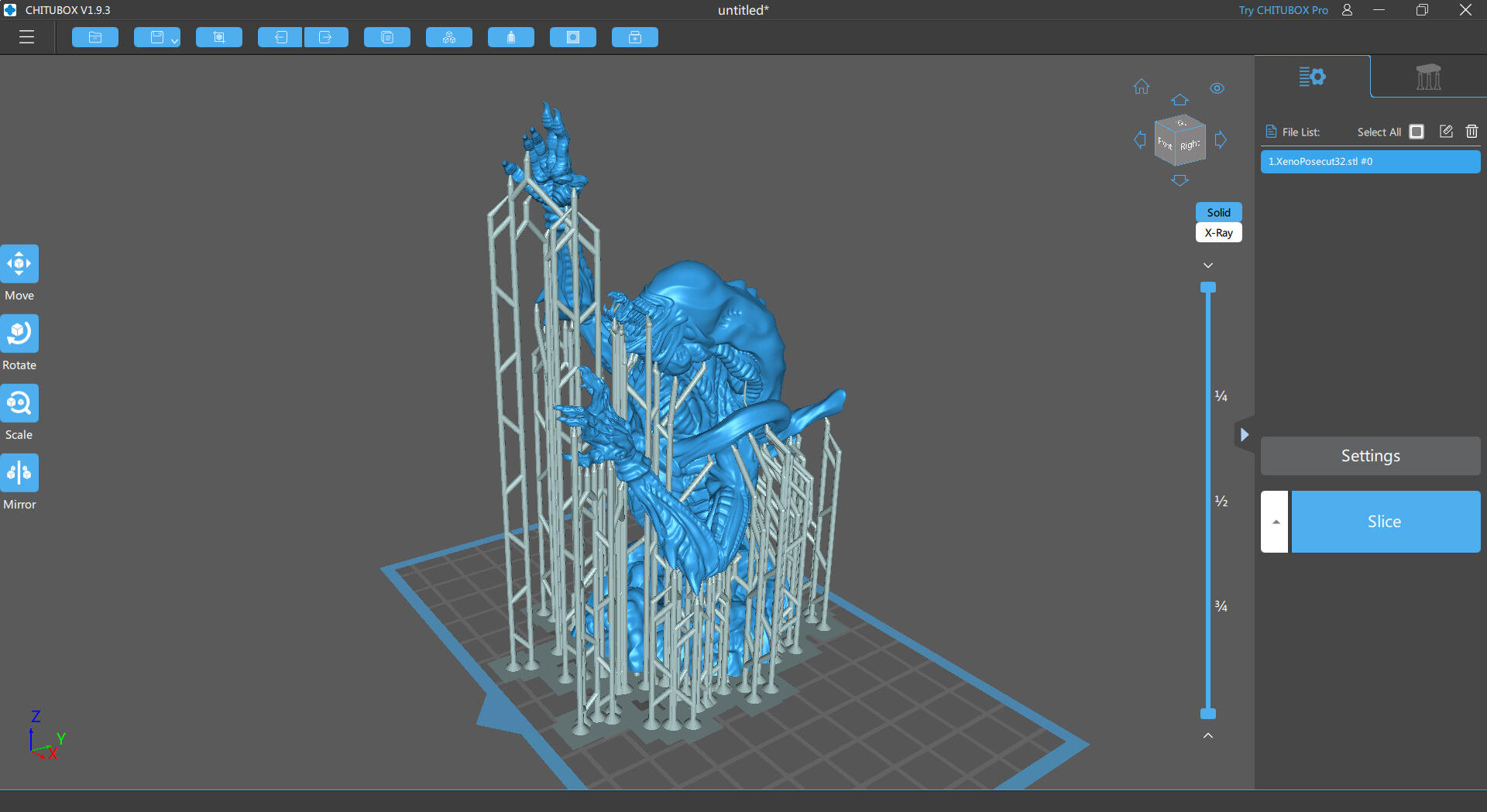Screen dimensions: 1487x812
Task: Click the Move tool icon
Action: point(19,264)
